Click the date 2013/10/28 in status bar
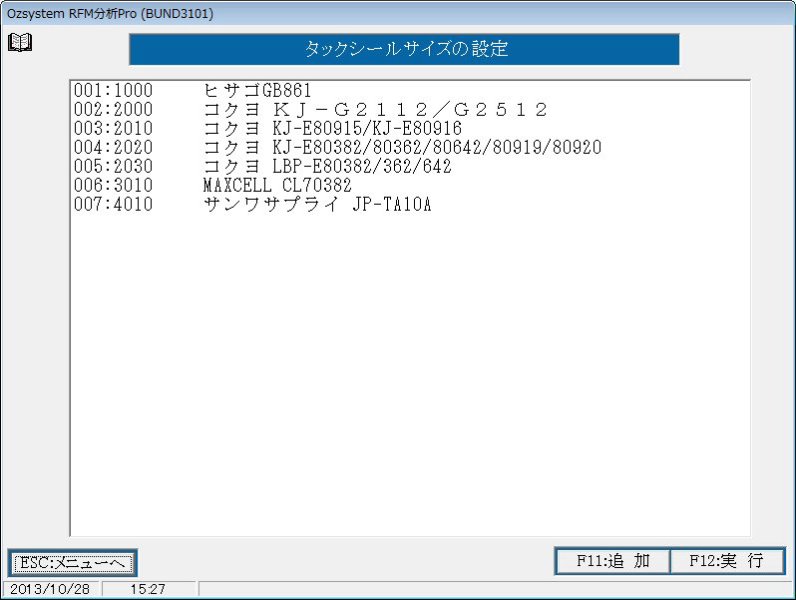The image size is (796, 600). (50, 589)
